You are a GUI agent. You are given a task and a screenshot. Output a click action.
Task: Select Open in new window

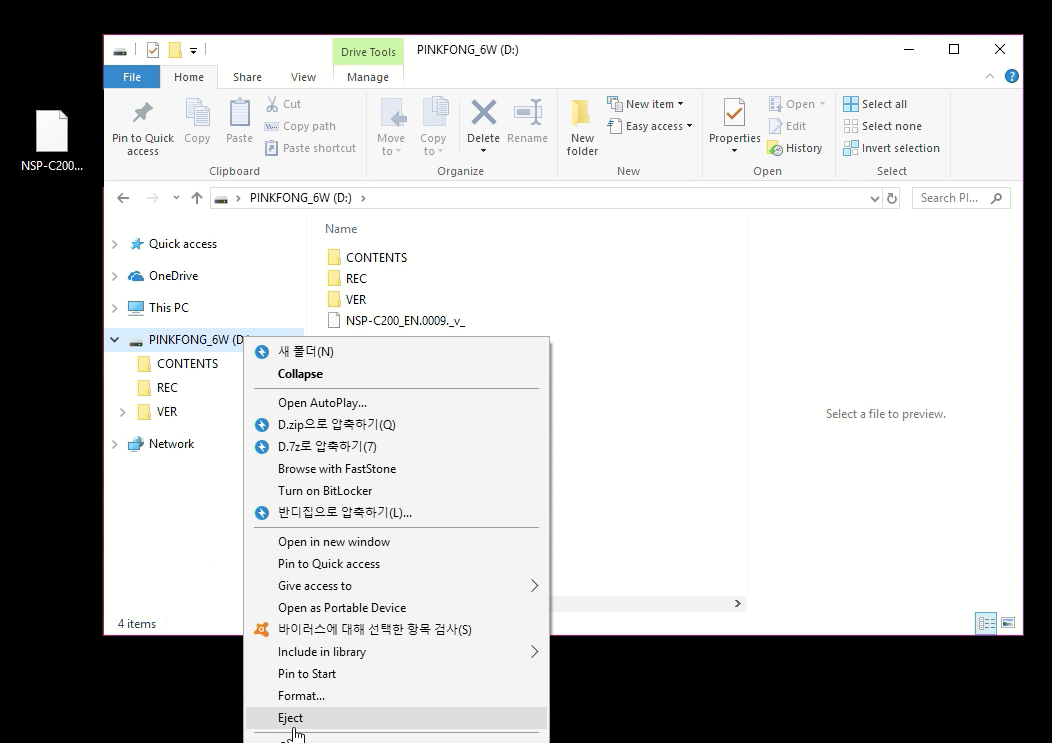click(397, 542)
